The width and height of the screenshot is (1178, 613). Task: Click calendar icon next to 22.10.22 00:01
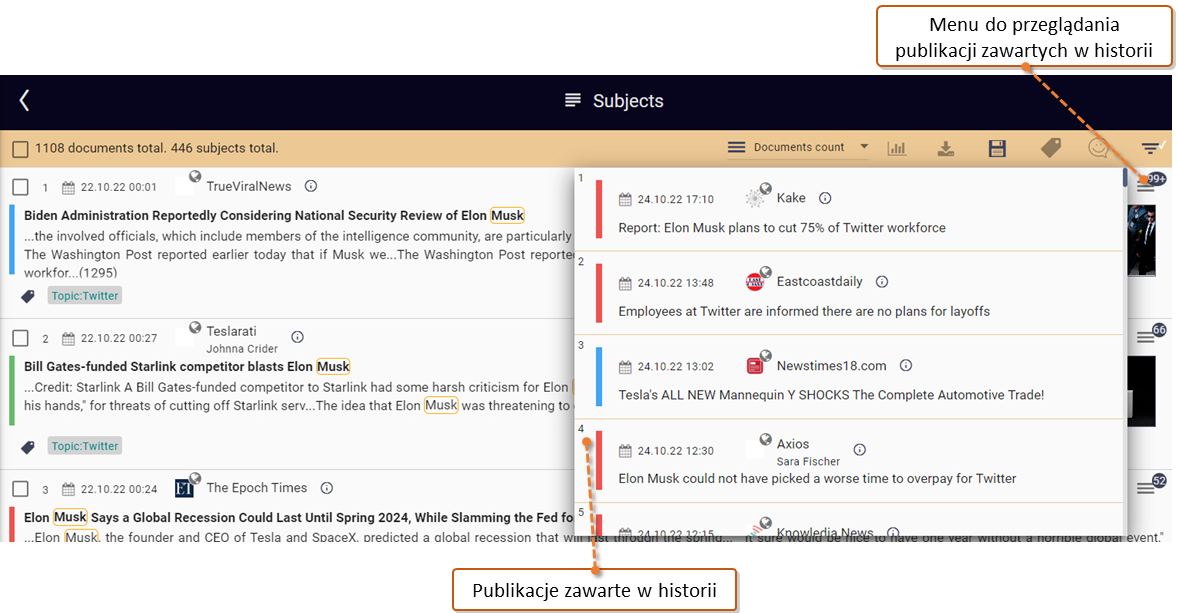click(68, 188)
